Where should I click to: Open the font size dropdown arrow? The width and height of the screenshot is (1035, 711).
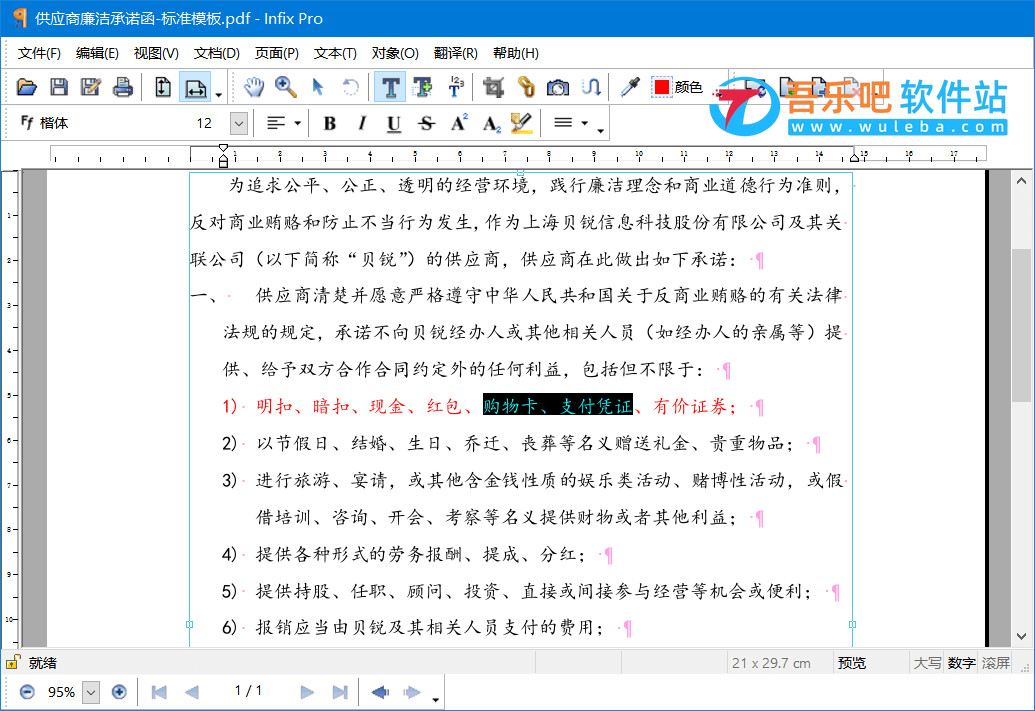239,123
